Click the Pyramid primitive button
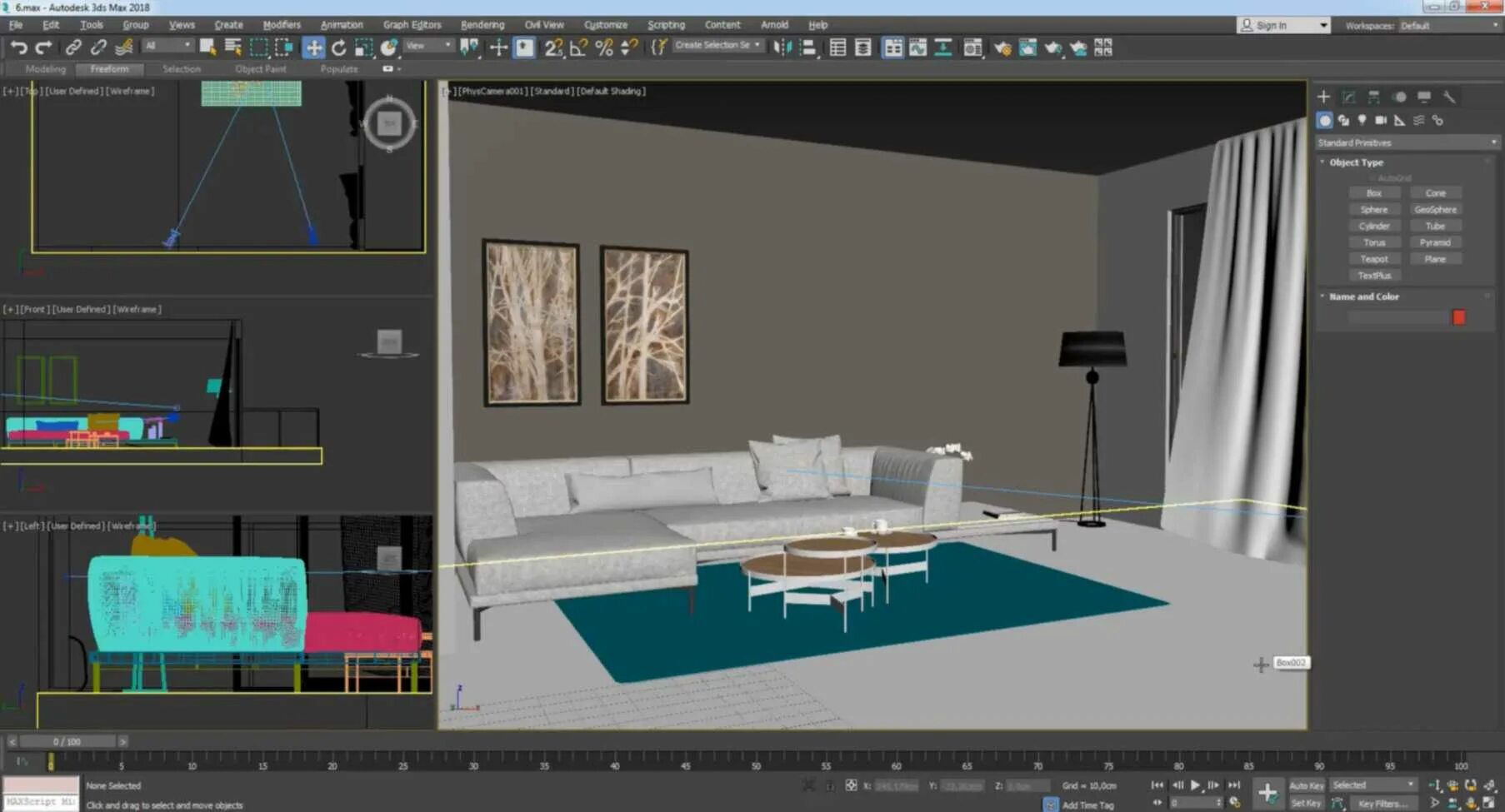1505x812 pixels. pyautogui.click(x=1435, y=242)
